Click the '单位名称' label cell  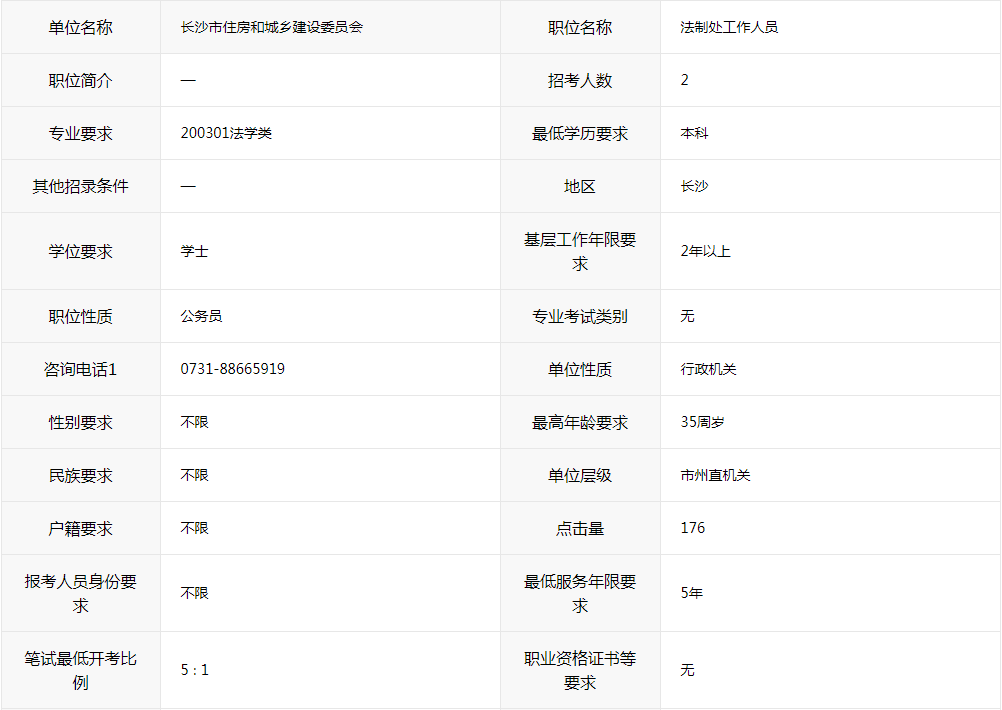81,27
